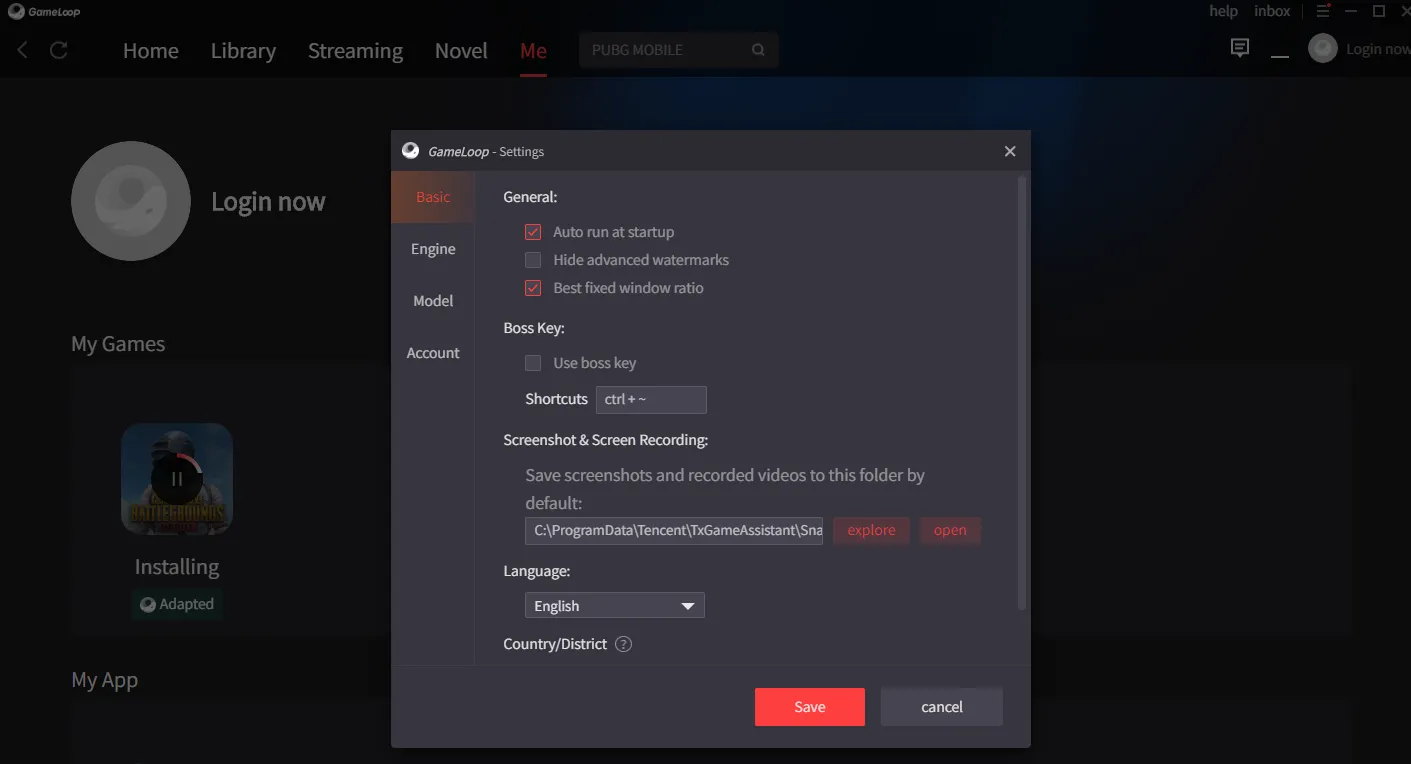Click the search magnifier icon
The image size is (1411, 764).
click(758, 50)
